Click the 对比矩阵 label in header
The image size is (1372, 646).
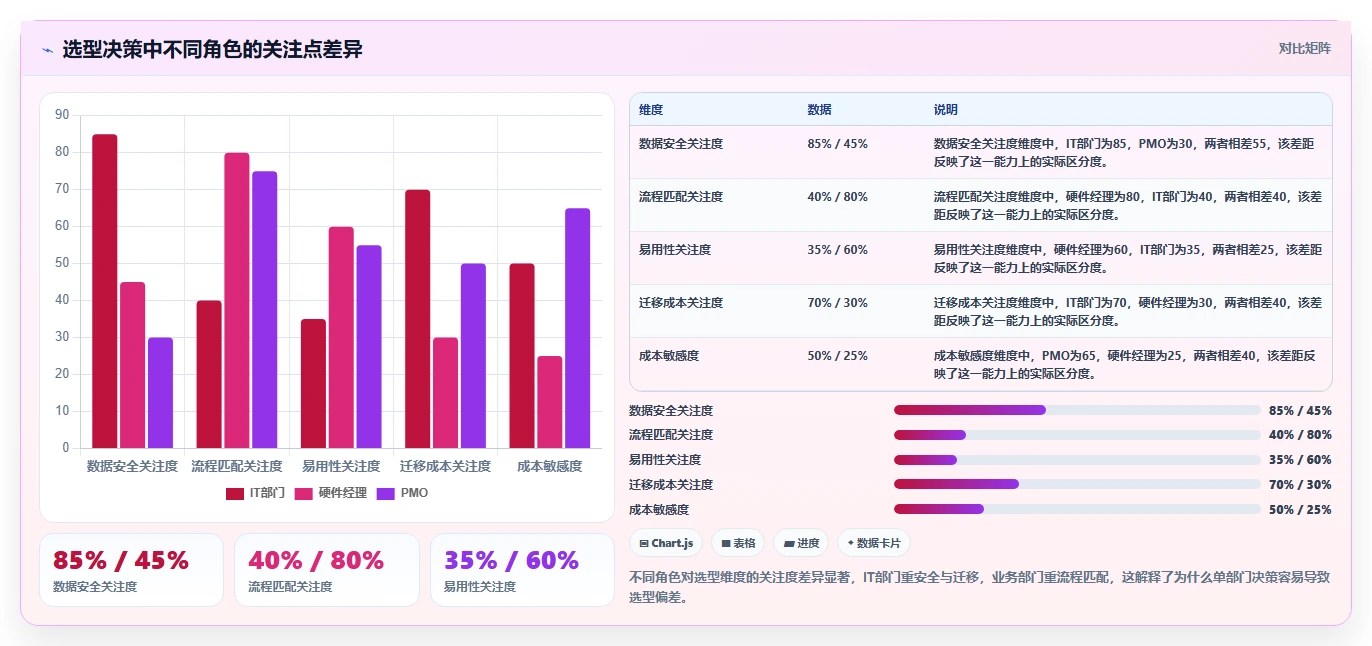tap(1304, 48)
